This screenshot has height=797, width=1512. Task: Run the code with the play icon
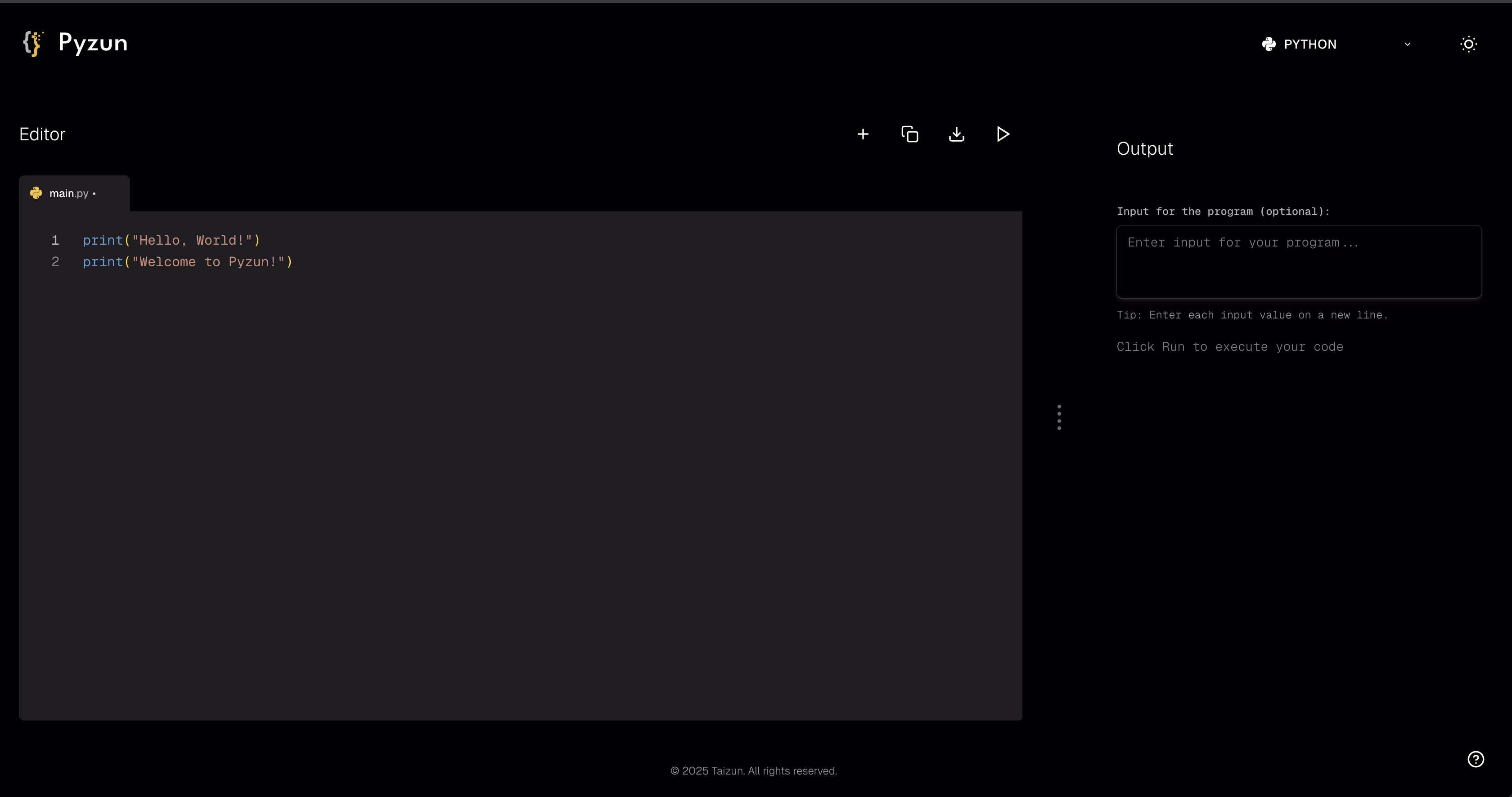tap(1003, 134)
